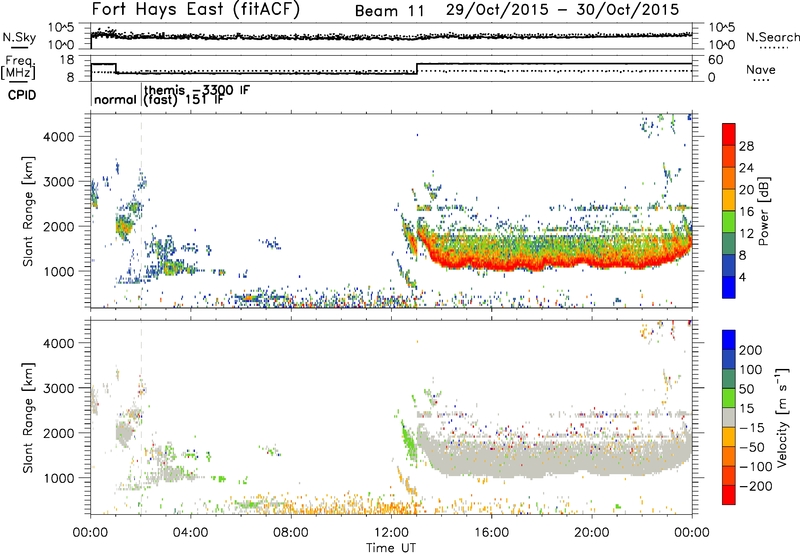Click the 'N.Sky' axis label
Viewport: 800px width, 554px height.
pos(19,37)
